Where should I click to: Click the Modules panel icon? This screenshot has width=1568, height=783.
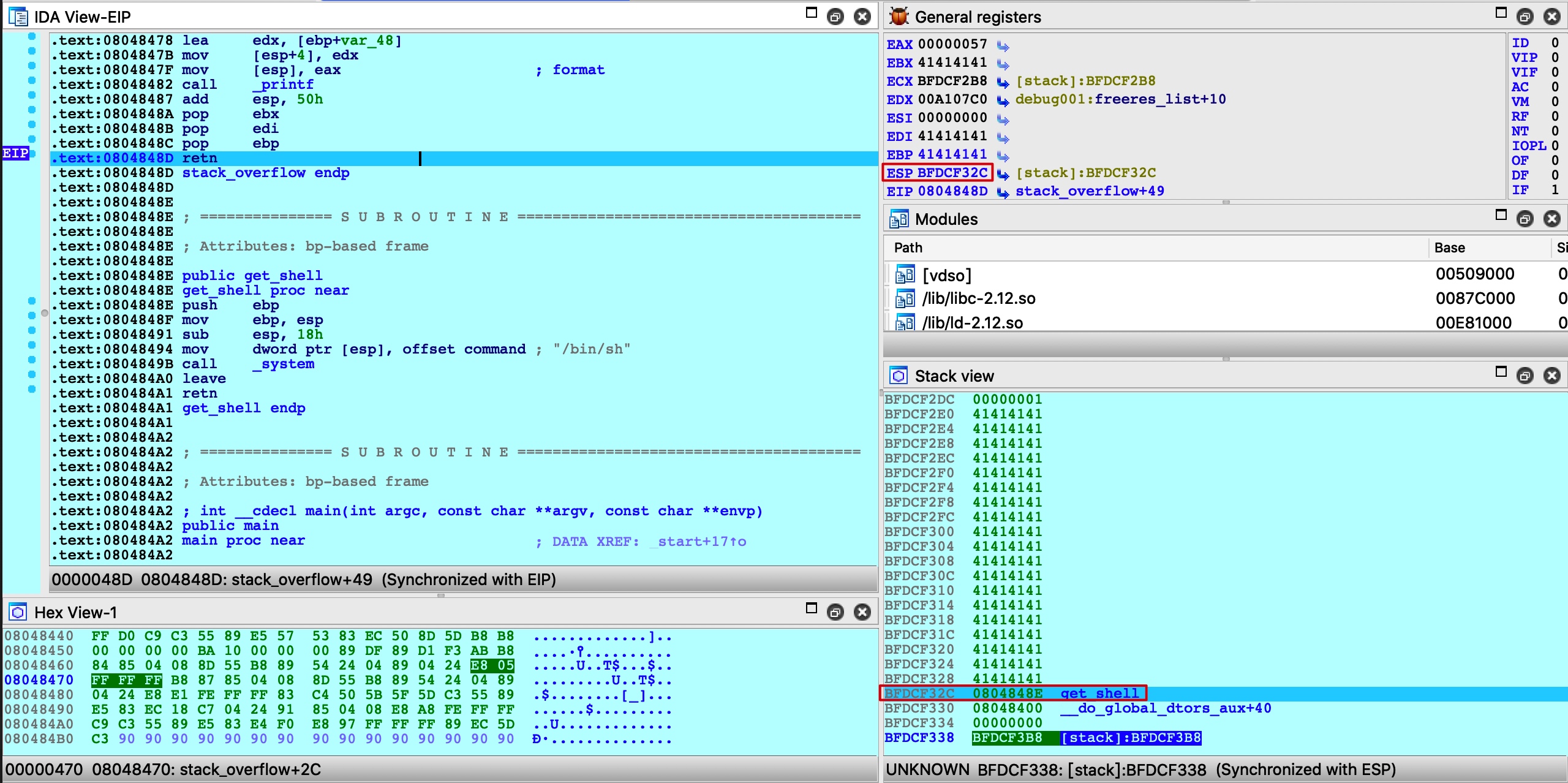pos(899,219)
